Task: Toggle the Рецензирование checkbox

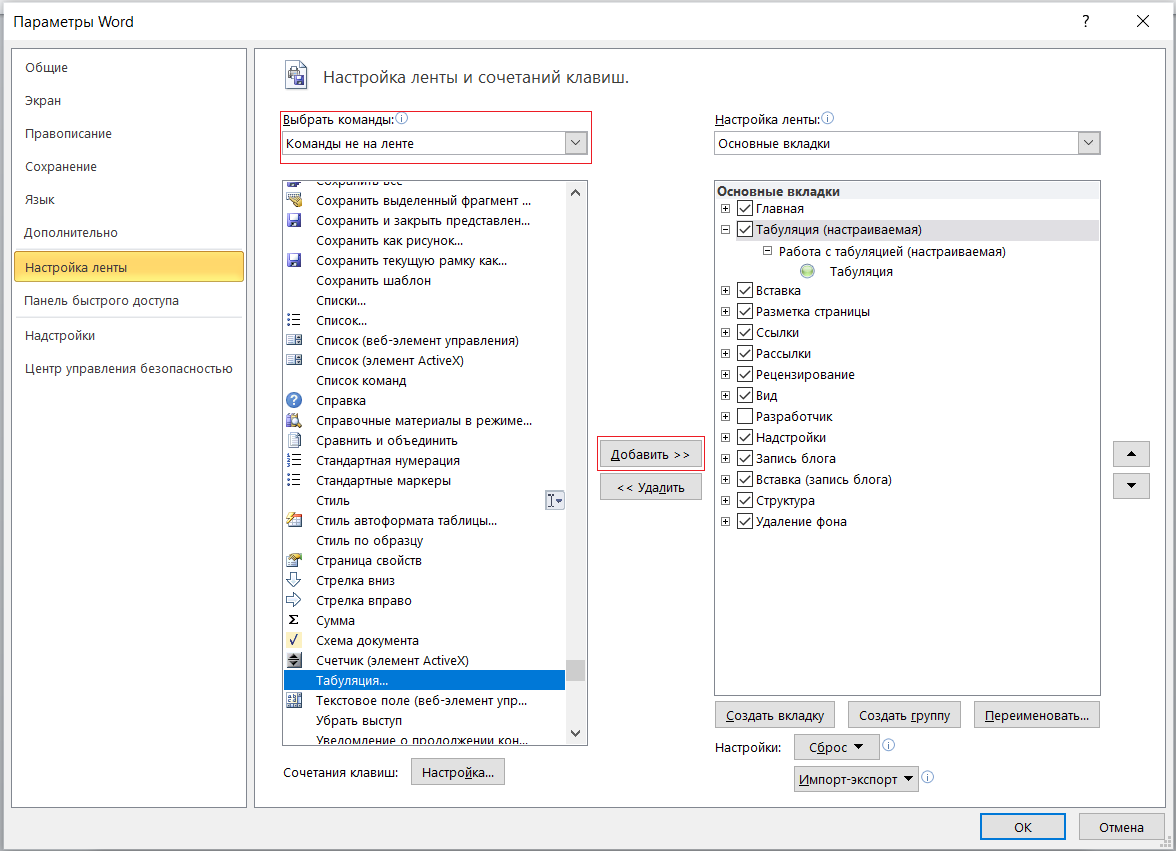Action: coord(744,374)
